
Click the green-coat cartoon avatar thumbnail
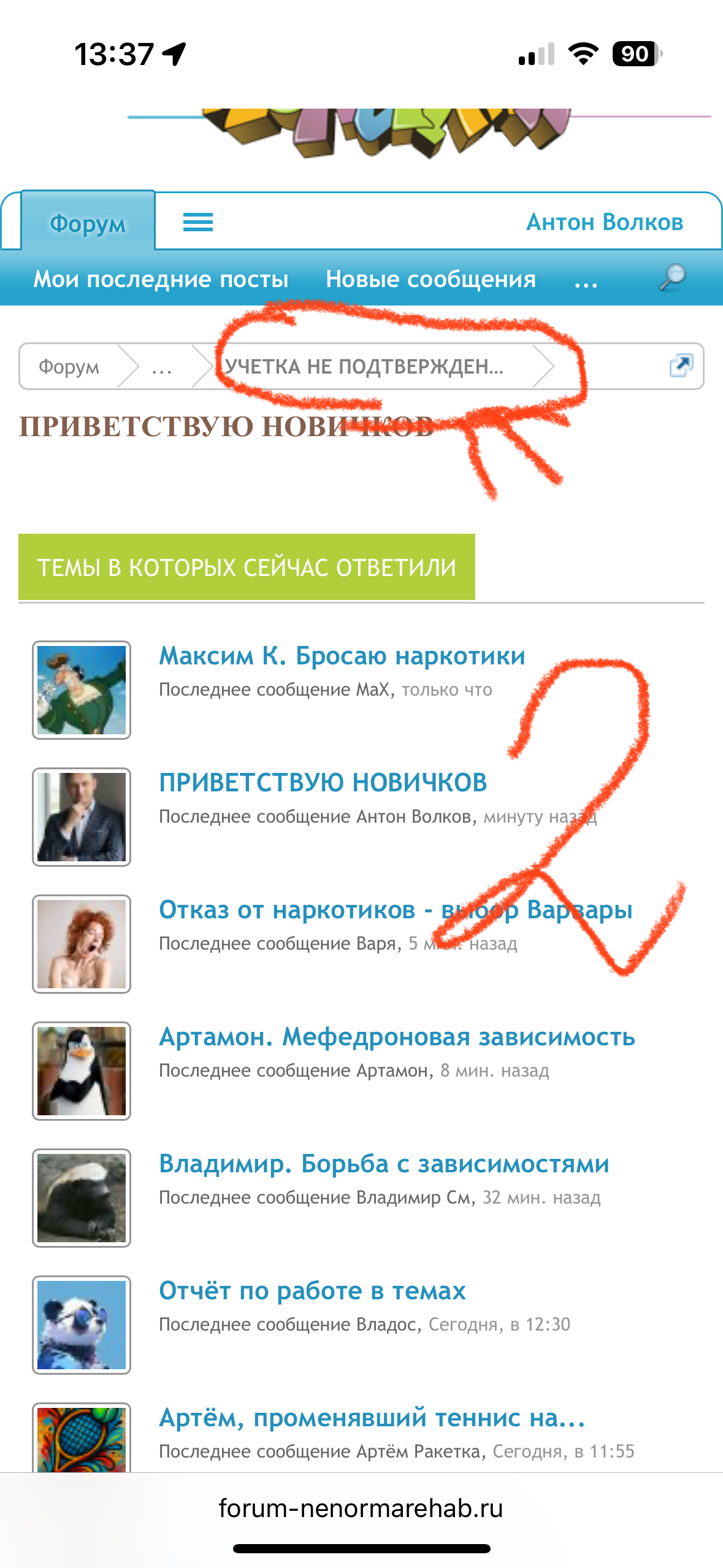pyautogui.click(x=82, y=690)
